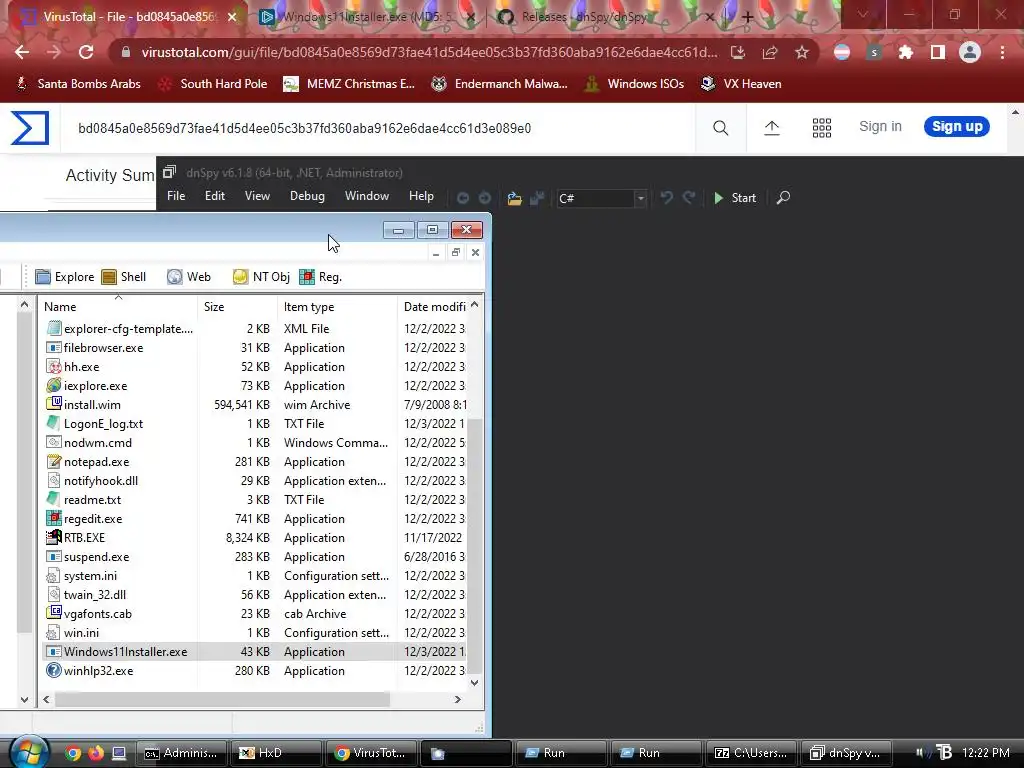This screenshot has width=1024, height=768.
Task: Click the VirusTotal Sign in link
Action: tap(880, 127)
